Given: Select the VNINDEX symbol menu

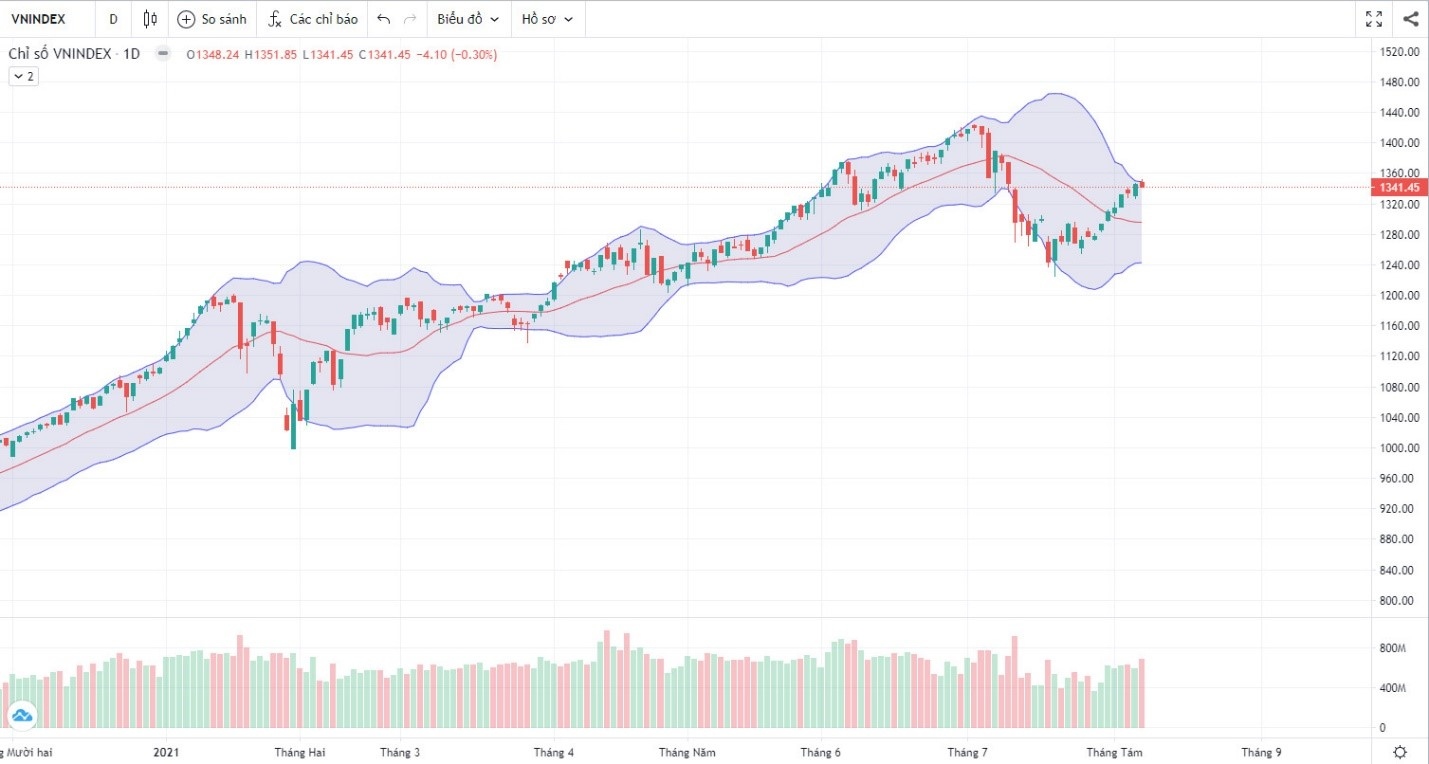Looking at the screenshot, I should click(40, 18).
